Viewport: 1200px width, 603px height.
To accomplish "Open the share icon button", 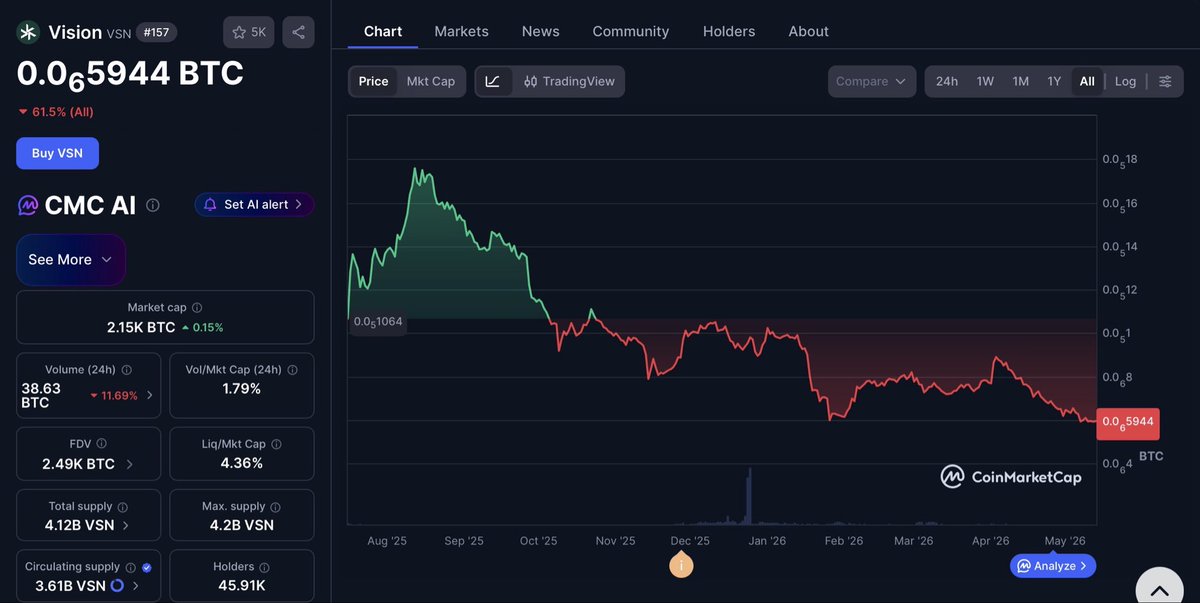I will tap(298, 32).
